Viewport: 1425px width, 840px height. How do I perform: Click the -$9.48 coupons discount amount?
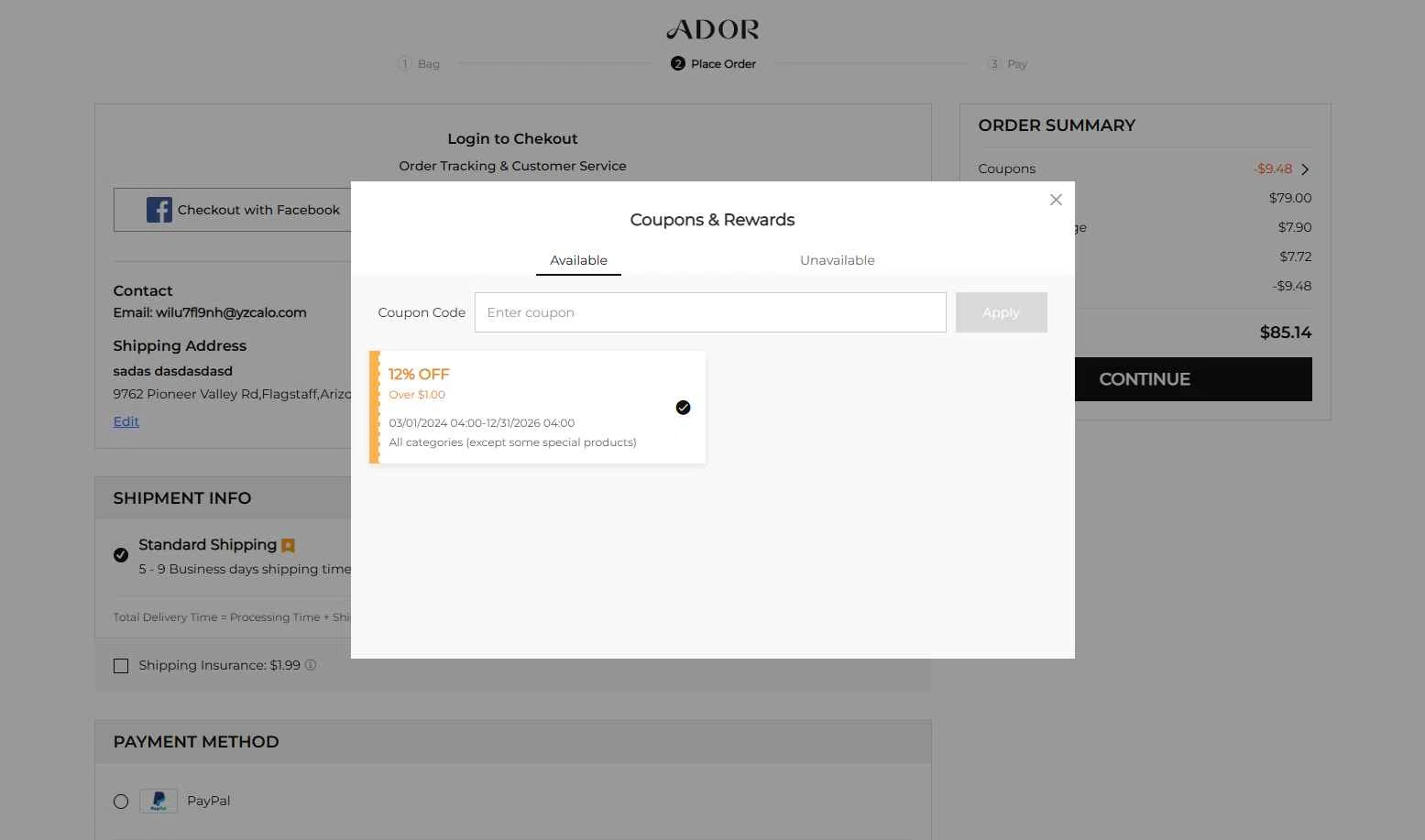(x=1273, y=169)
